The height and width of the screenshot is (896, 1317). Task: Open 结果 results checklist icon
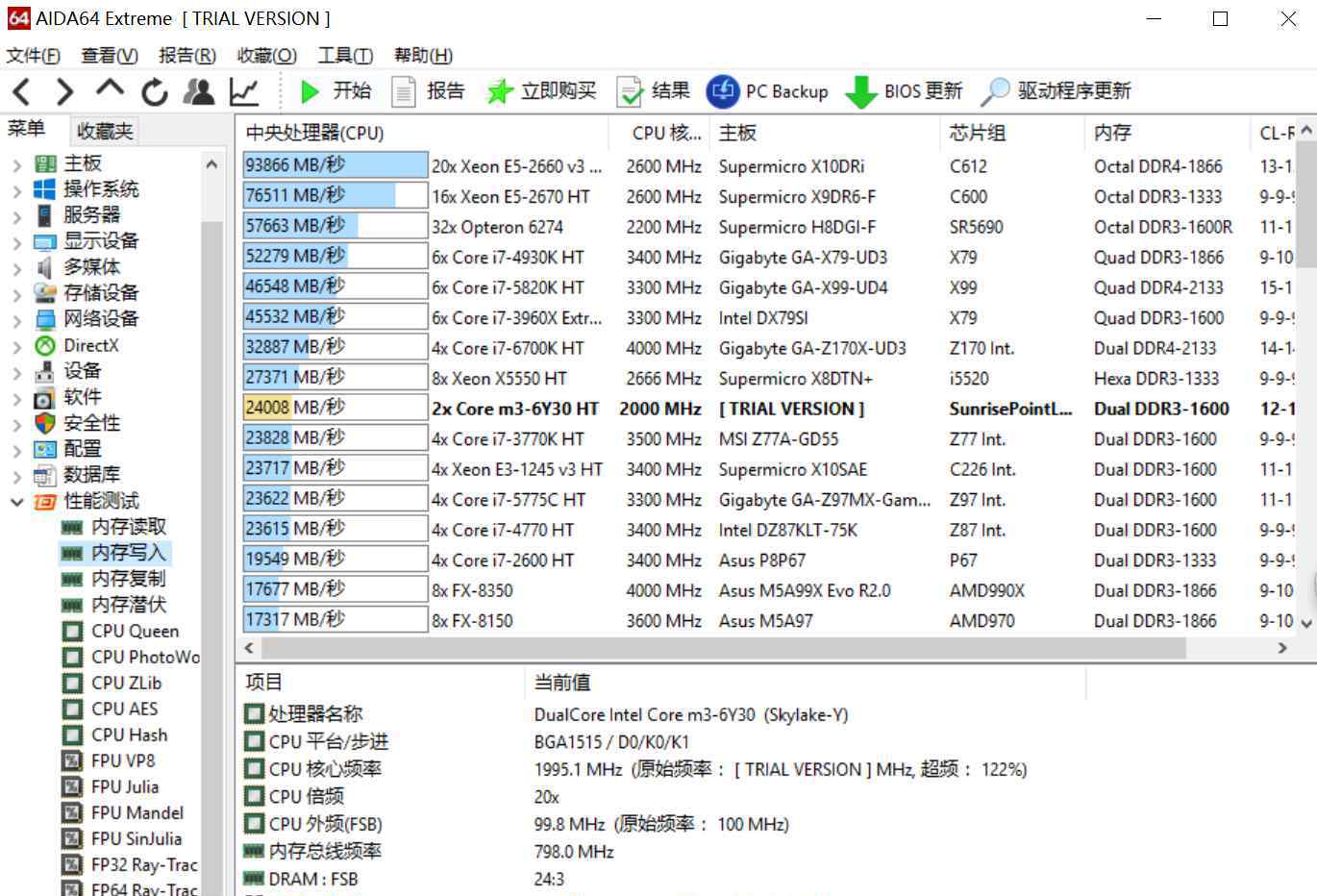(x=630, y=91)
